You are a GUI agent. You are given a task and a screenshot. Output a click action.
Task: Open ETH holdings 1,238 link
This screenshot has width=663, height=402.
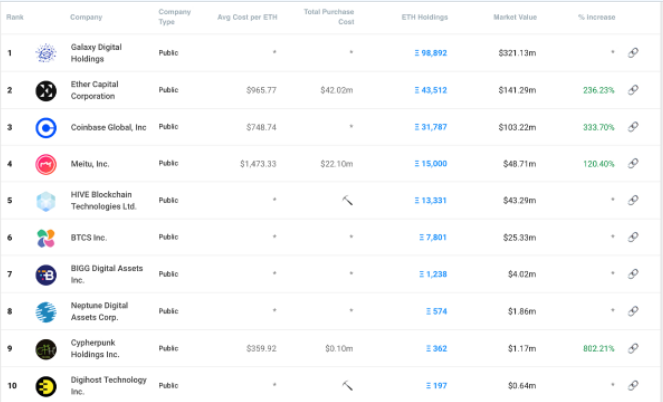pyautogui.click(x=433, y=274)
